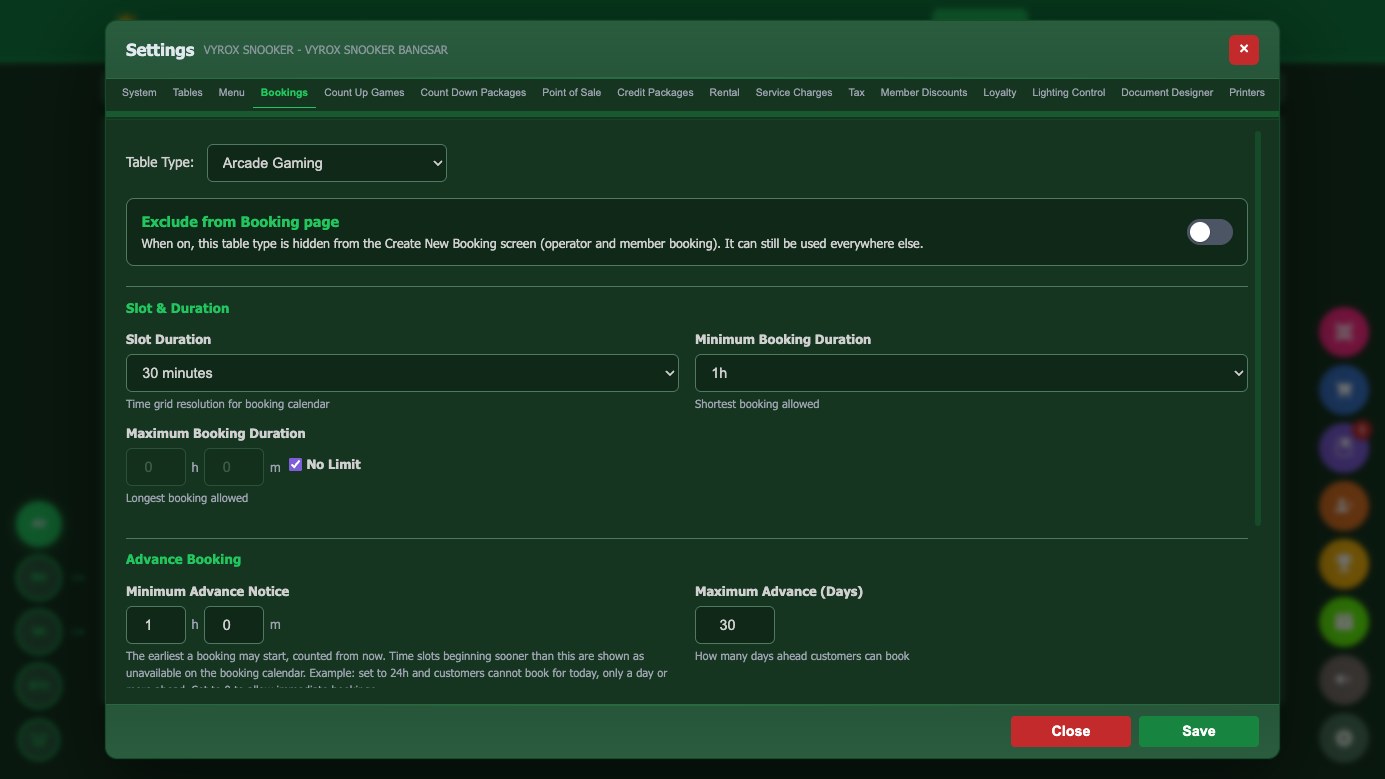1385x779 pixels.
Task: Click 'Time grid resolution for booking calendar' text
Action: pyautogui.click(x=227, y=404)
